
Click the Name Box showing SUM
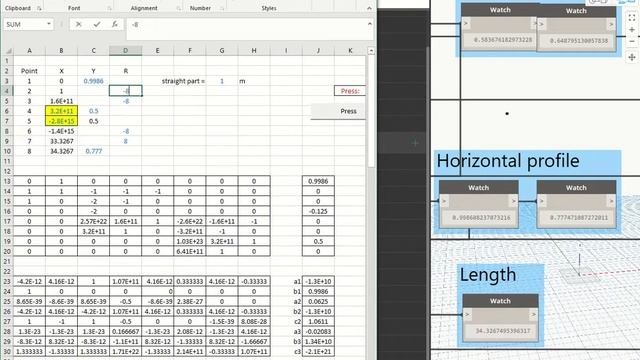pyautogui.click(x=24, y=24)
